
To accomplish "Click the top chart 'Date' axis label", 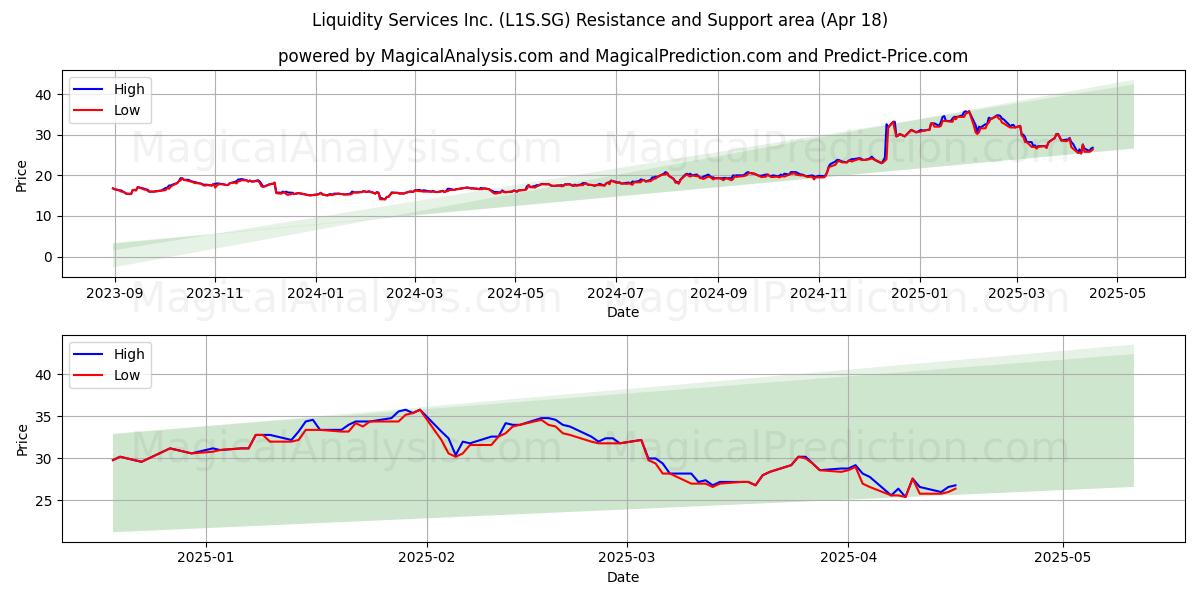I will click(x=623, y=313).
